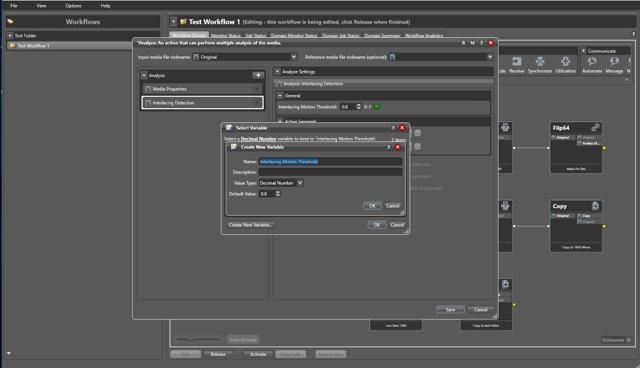Select the Utilization action icon
Screen dimensions: 640x368
pos(565,62)
